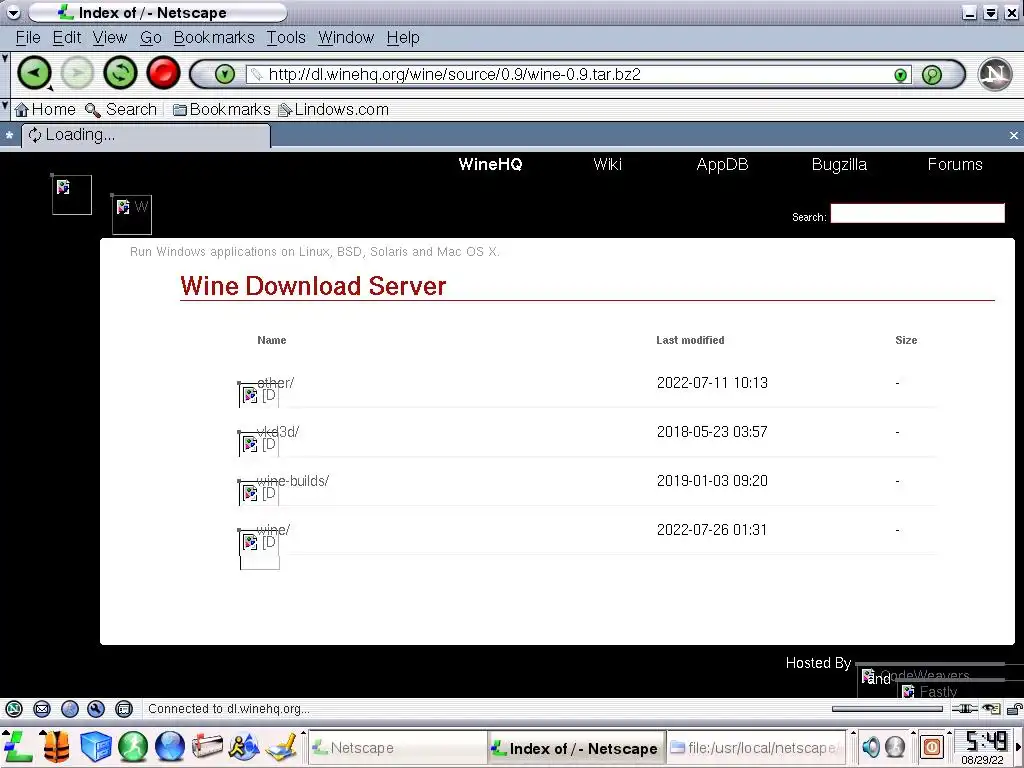Screen dimensions: 1024x768
Task: Open the Window menu
Action: (x=346, y=38)
